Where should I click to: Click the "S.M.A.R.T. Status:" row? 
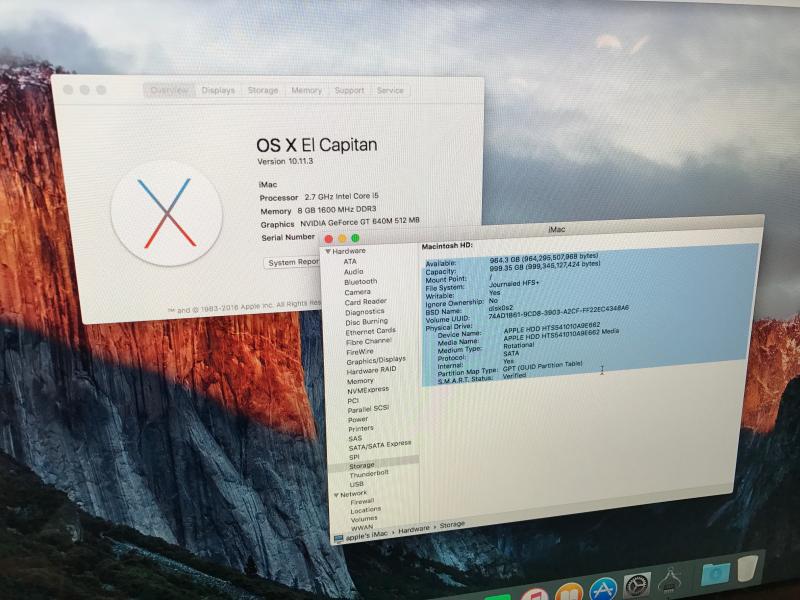(x=482, y=377)
